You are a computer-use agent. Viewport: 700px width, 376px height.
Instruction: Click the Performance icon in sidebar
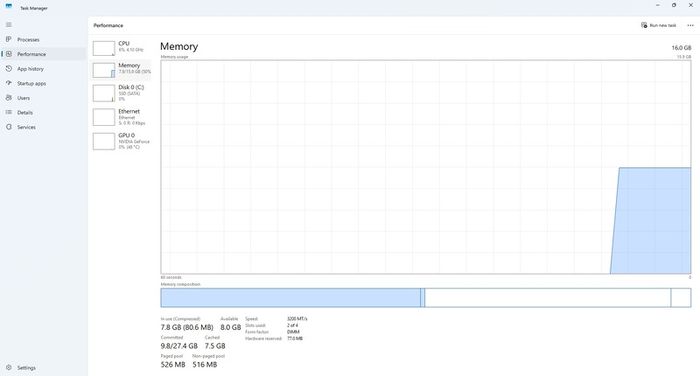(8, 54)
